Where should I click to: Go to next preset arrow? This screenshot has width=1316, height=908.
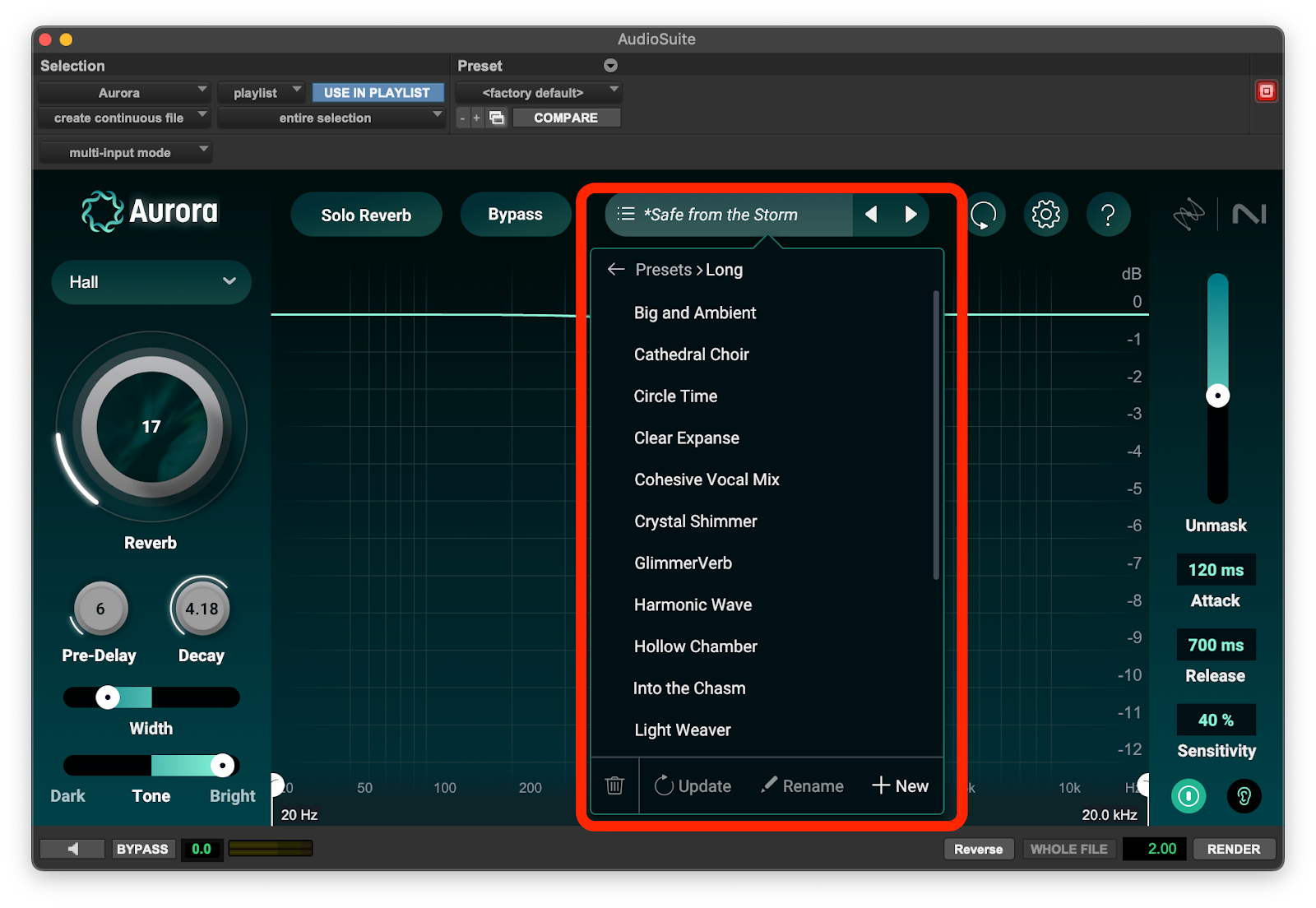point(911,214)
